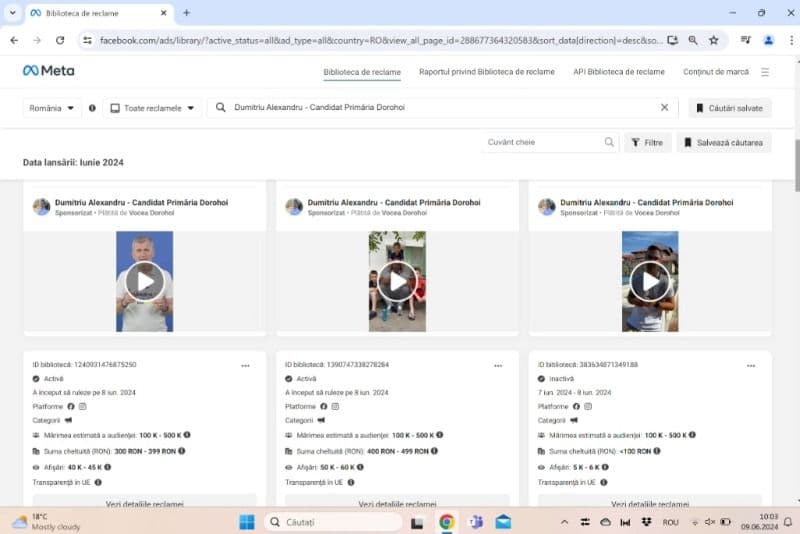
Task: Click info icon beside 400 RON - 499 RON
Action: (x=434, y=451)
